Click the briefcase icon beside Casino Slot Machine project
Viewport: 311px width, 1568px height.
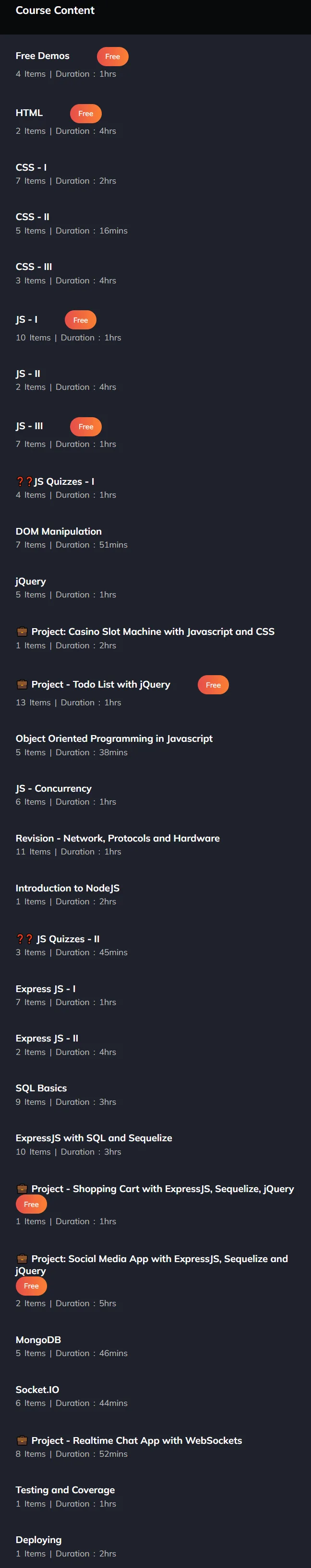click(22, 631)
